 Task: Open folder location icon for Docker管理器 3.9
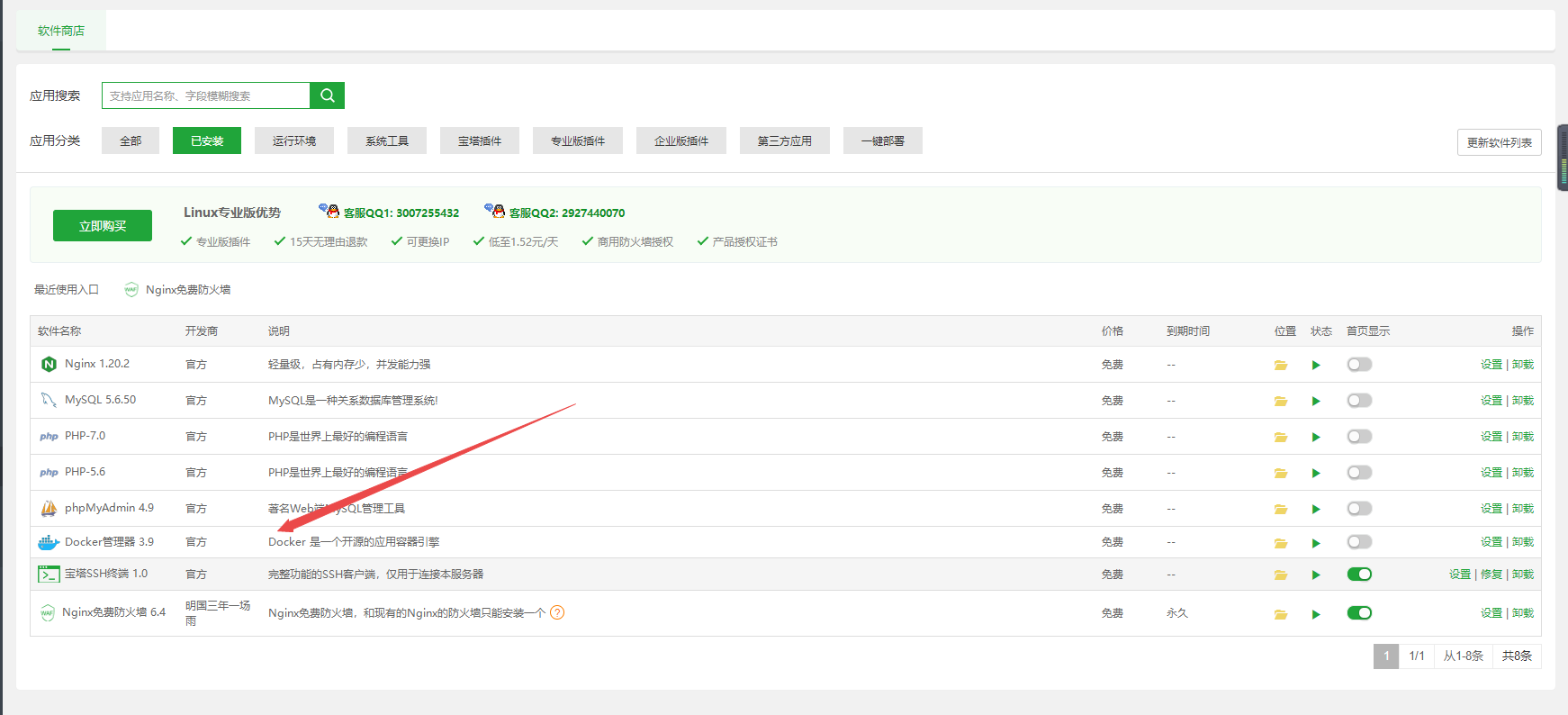coord(1281,543)
